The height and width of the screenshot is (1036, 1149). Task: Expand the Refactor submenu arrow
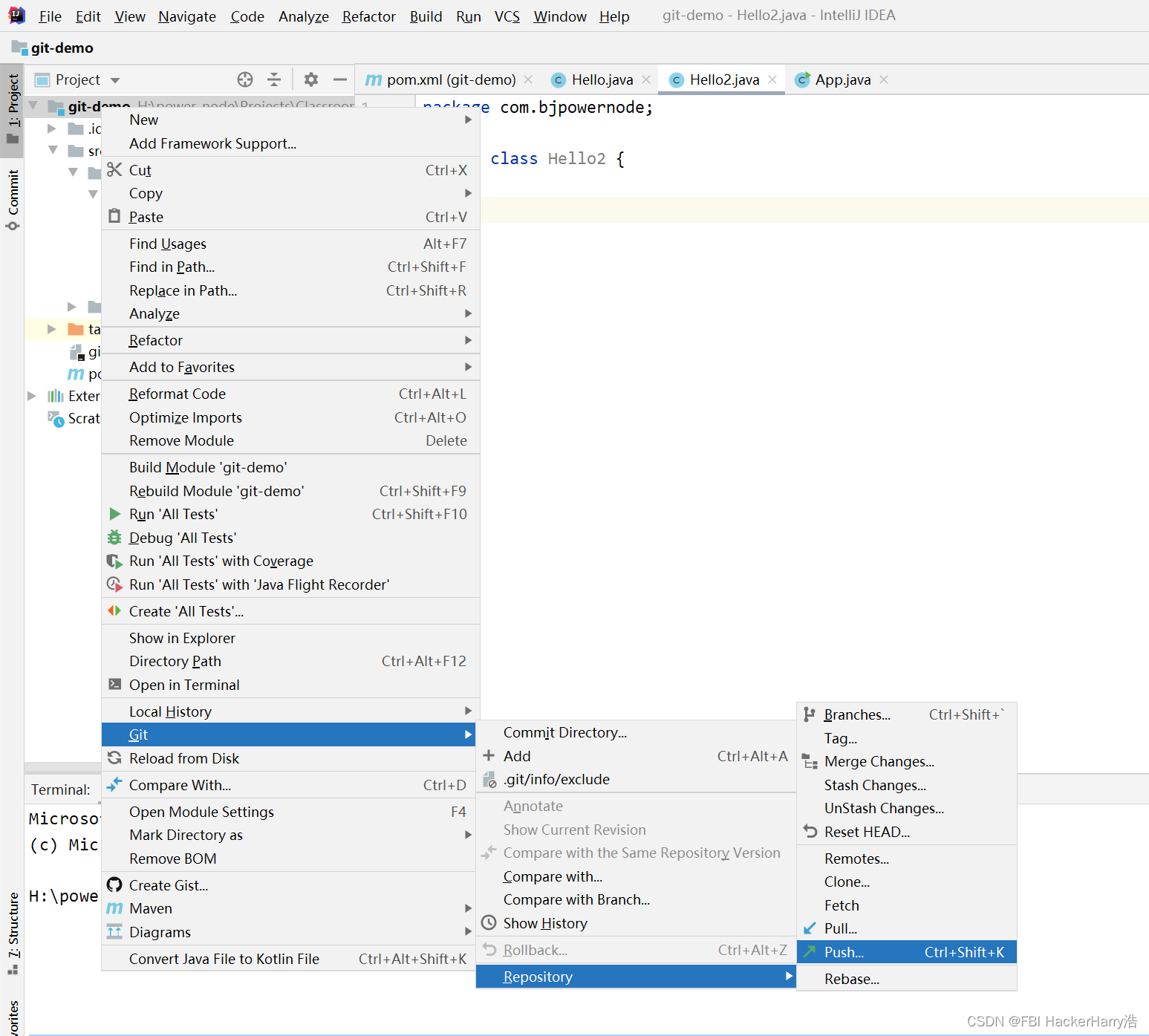coord(468,340)
